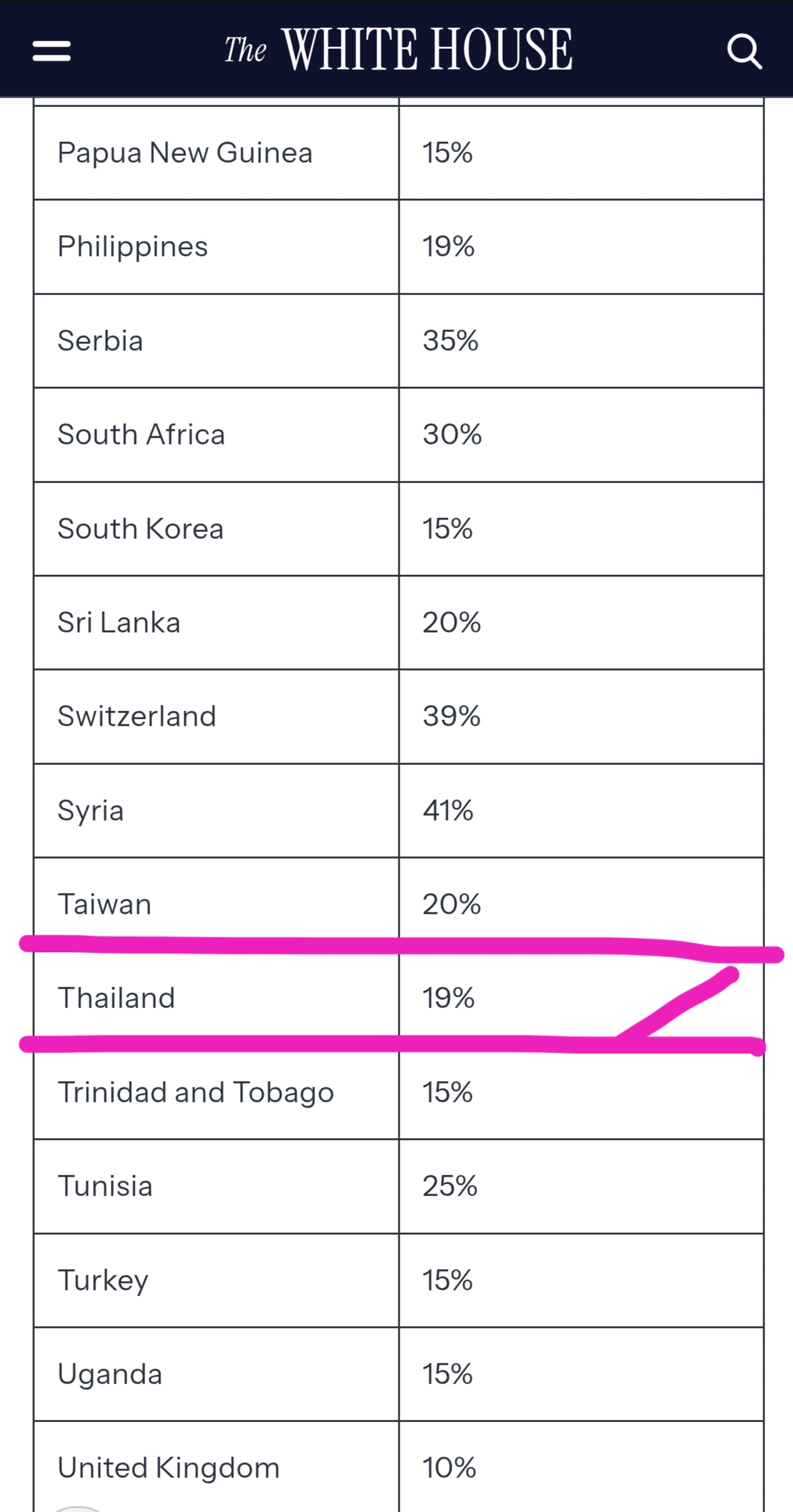793x1512 pixels.
Task: Click the United Kingdom cell
Action: tap(168, 1468)
